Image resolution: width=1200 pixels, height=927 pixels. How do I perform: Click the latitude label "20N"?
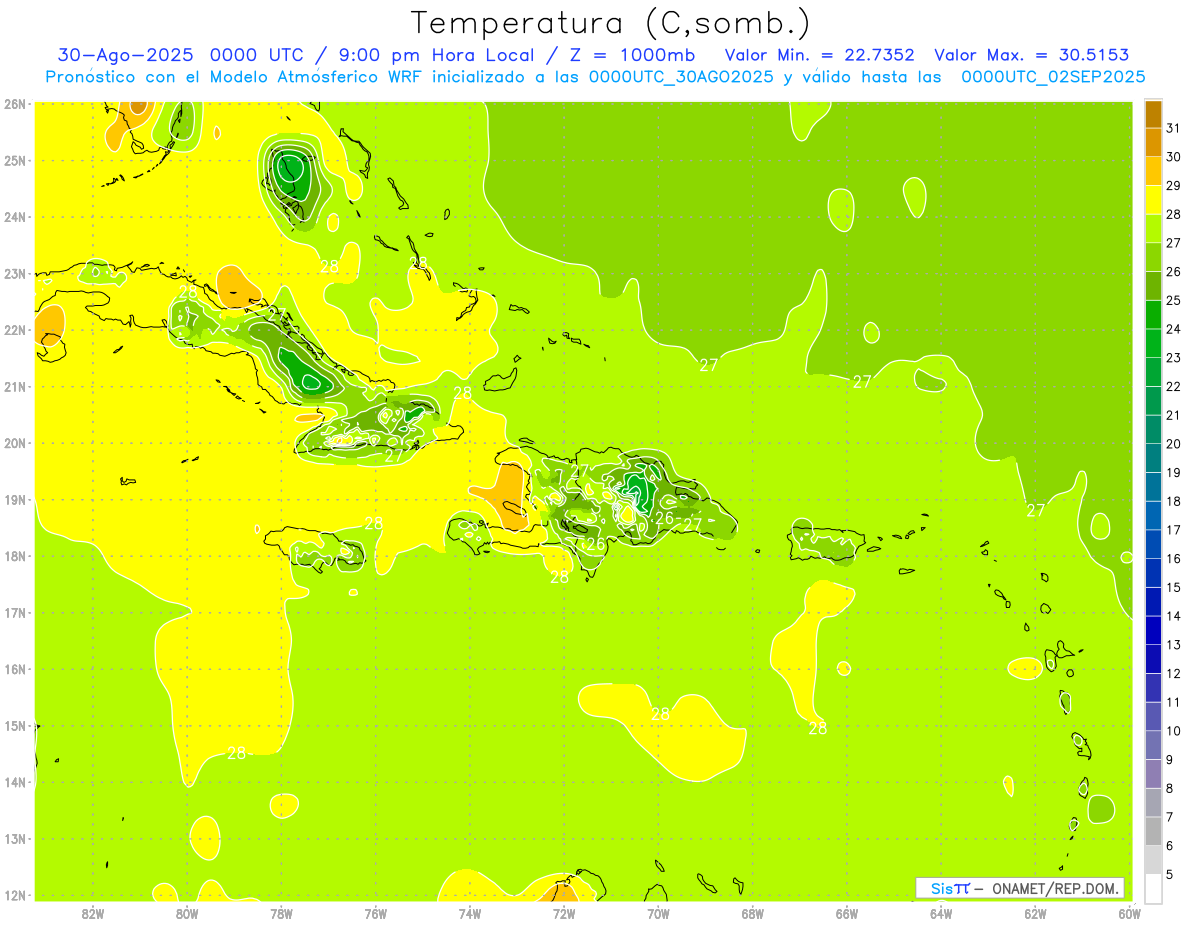click(15, 443)
